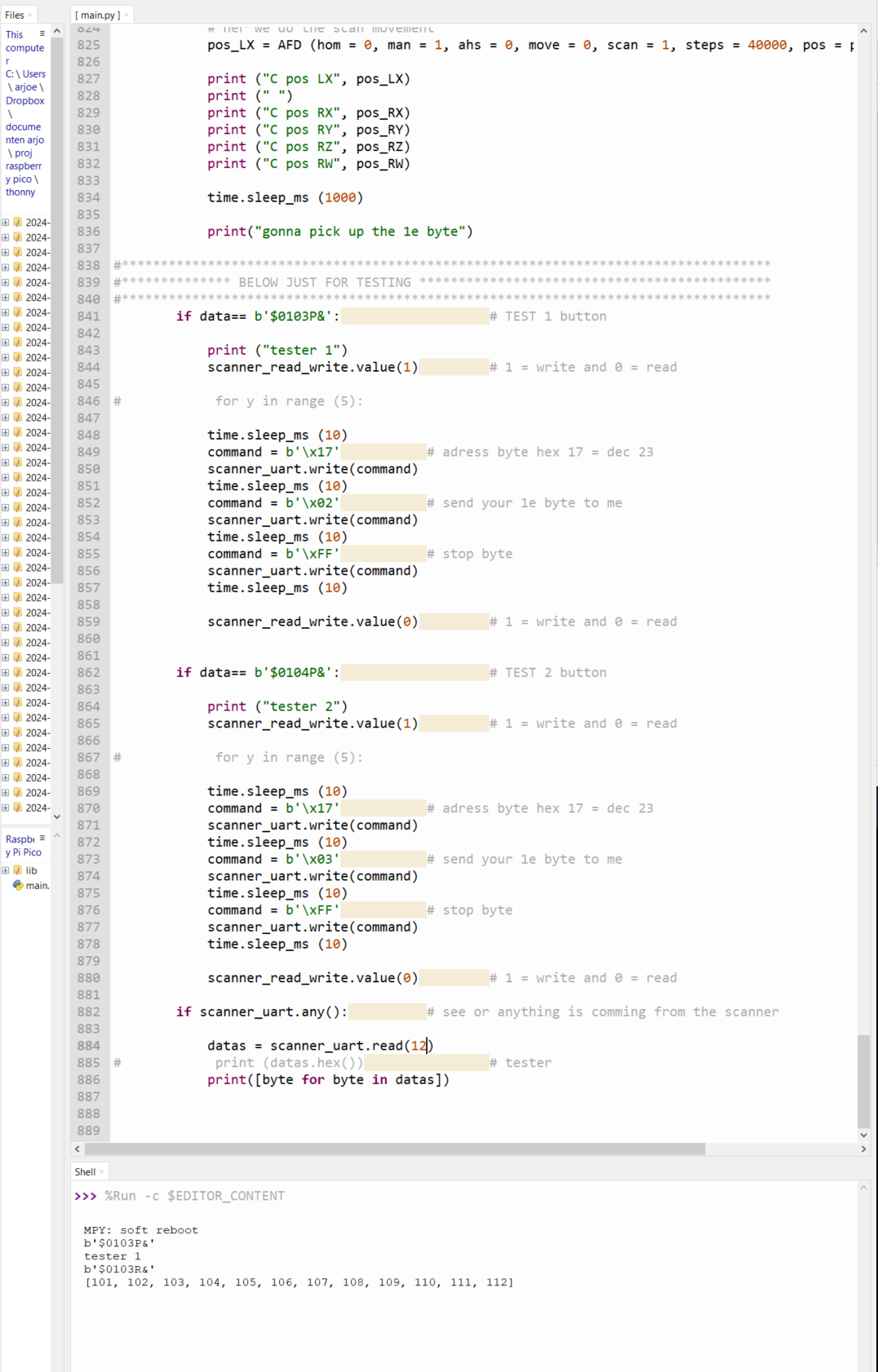Click the 'MPY: soft reboot' shell output
The image size is (878, 1372).
(141, 1230)
